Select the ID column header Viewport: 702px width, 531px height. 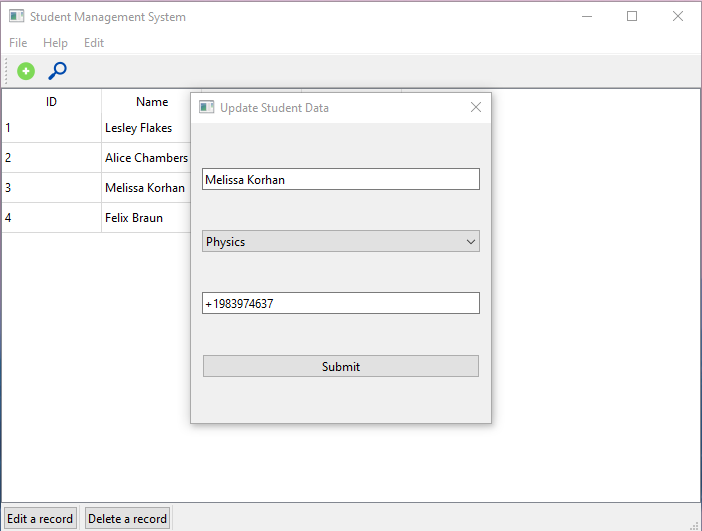(51, 102)
